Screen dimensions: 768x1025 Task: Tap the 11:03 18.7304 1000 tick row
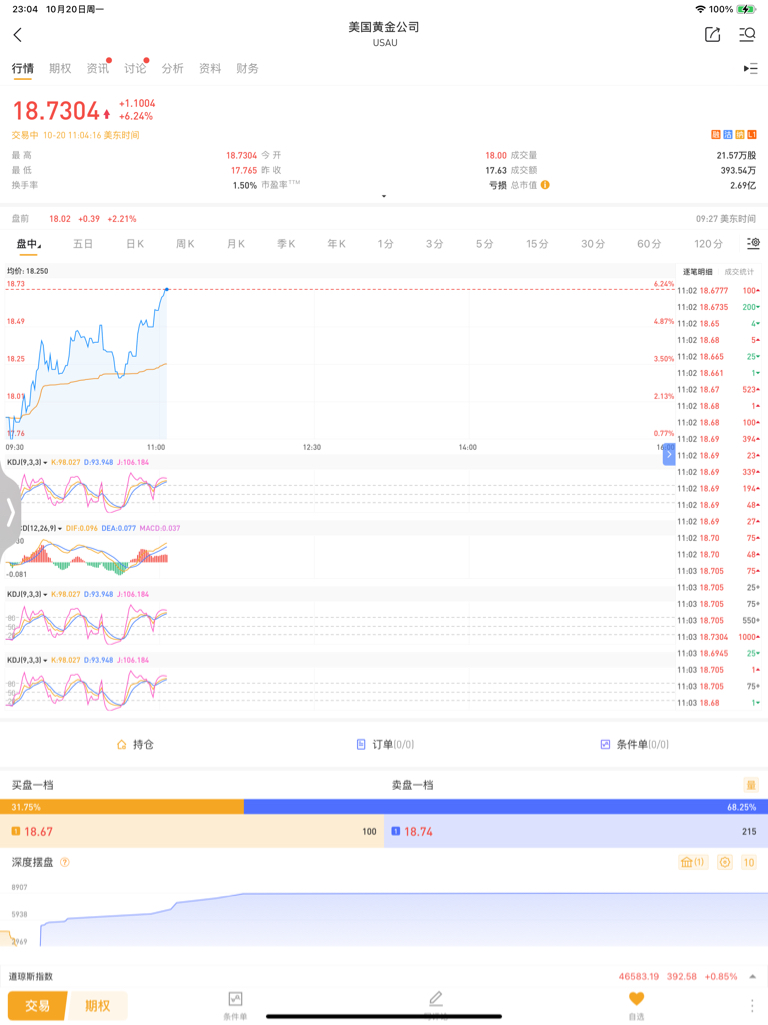pos(718,637)
